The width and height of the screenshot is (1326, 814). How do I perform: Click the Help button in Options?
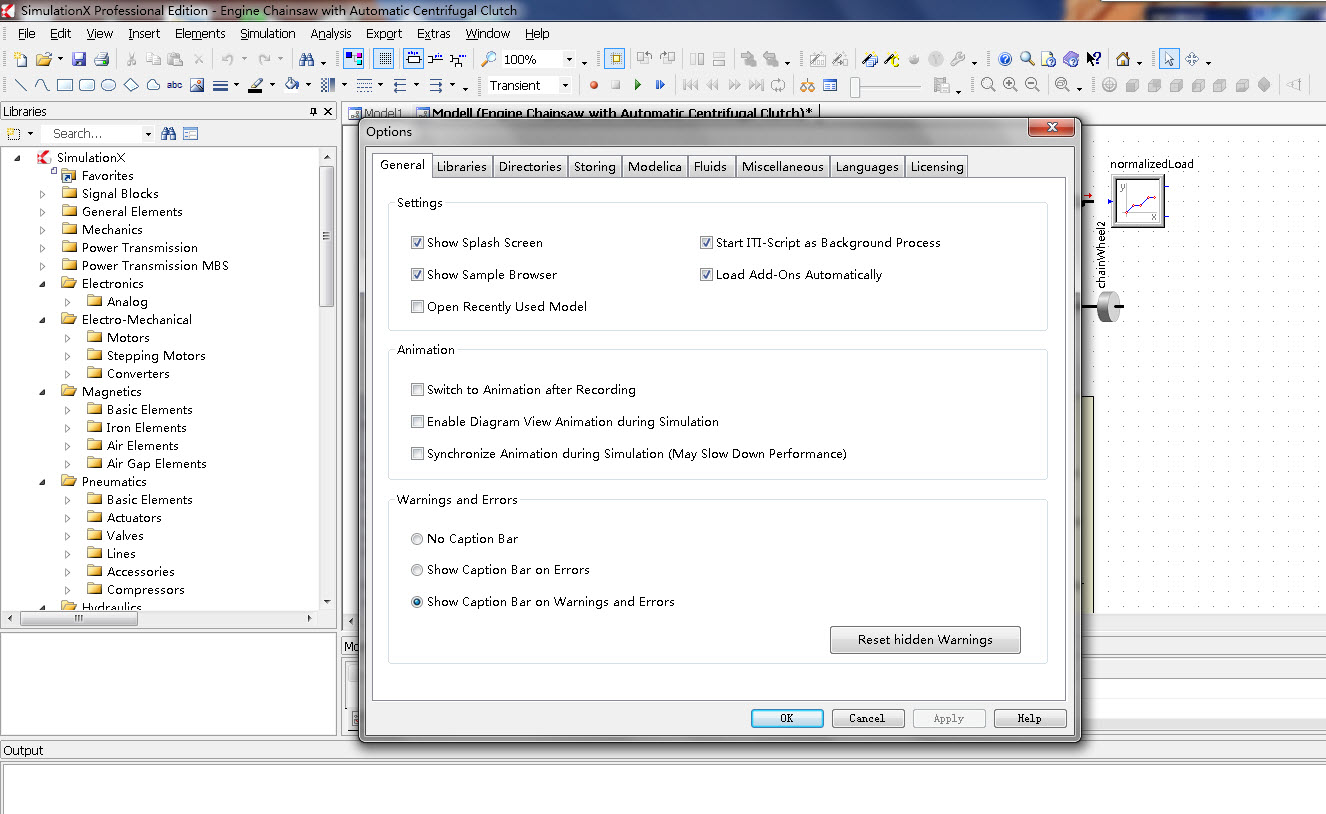pyautogui.click(x=1029, y=718)
